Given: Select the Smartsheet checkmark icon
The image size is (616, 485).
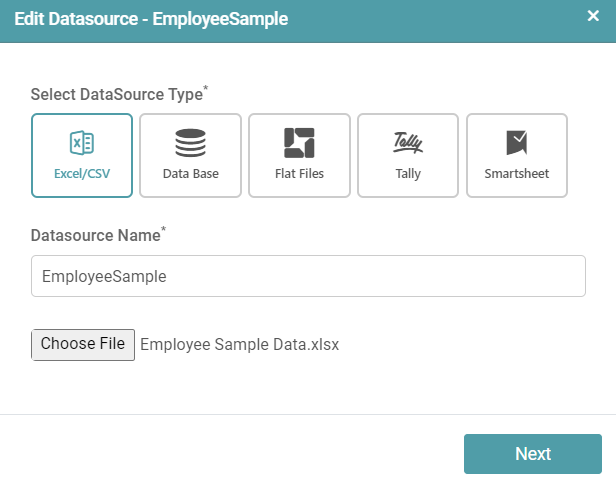Looking at the screenshot, I should pyautogui.click(x=516, y=143).
